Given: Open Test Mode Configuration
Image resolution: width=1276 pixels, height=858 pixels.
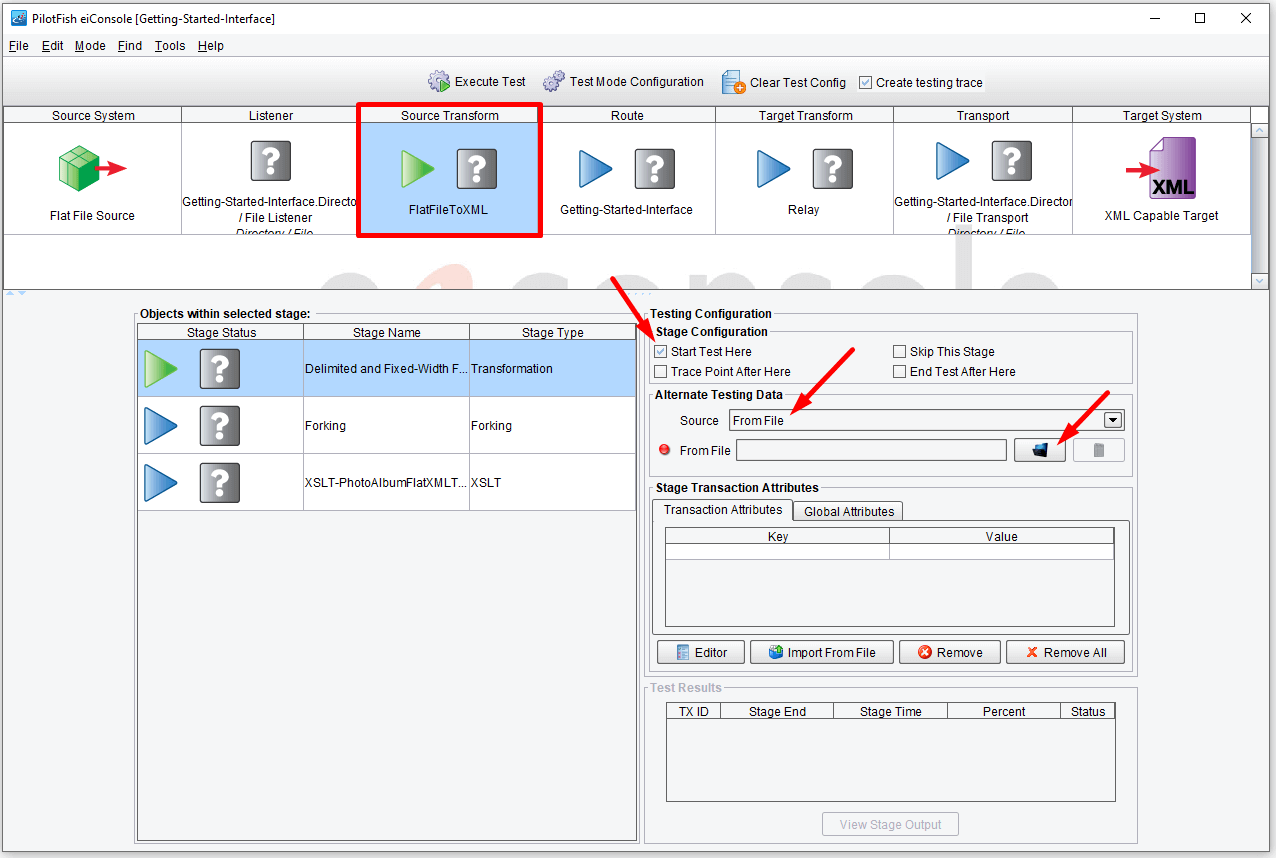Looking at the screenshot, I should coord(624,82).
